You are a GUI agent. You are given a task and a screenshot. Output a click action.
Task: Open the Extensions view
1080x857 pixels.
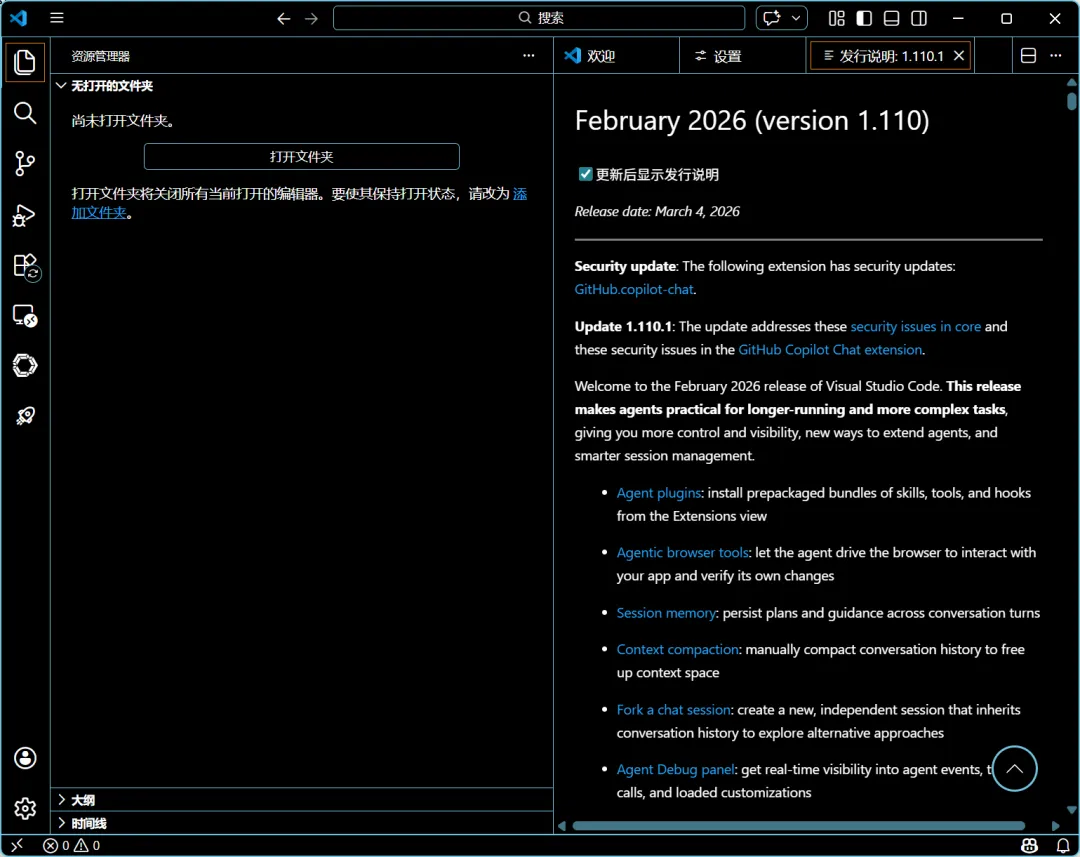point(25,266)
